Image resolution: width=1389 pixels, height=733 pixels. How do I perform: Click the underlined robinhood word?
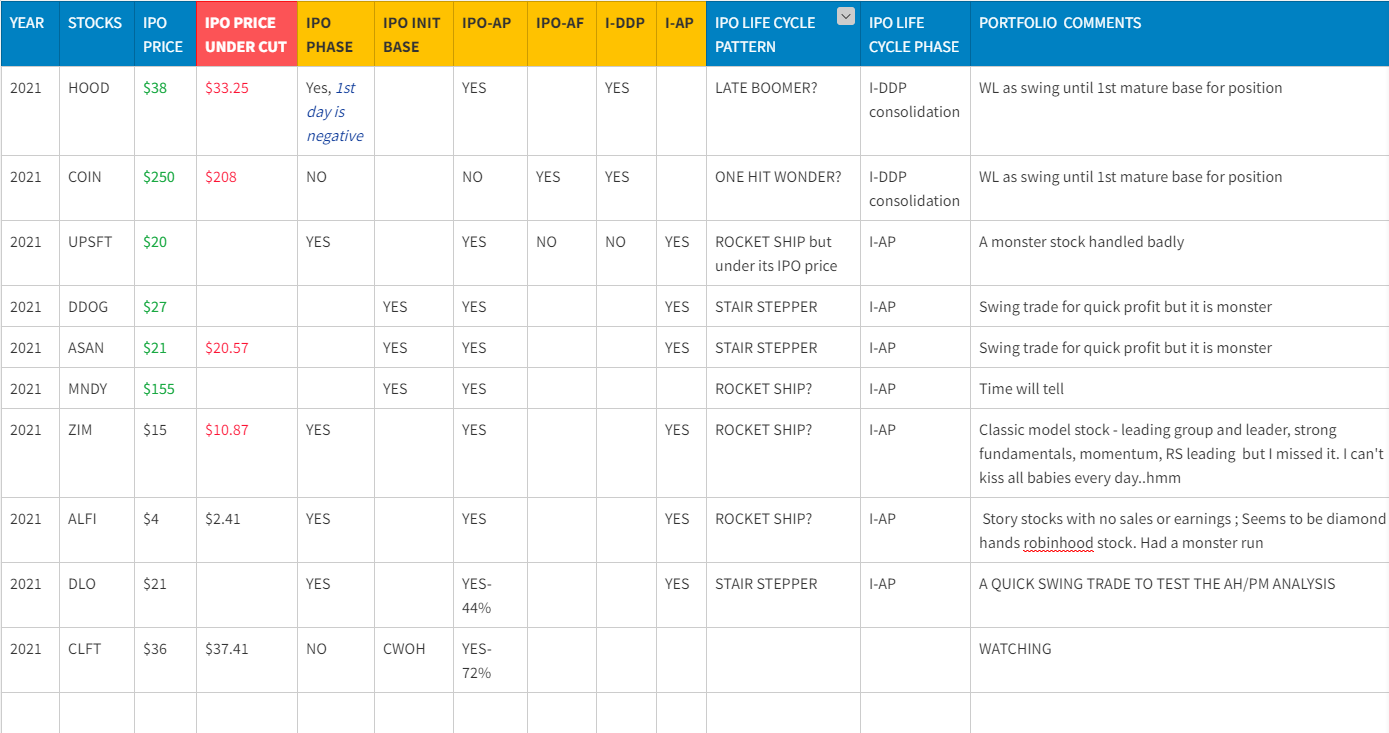click(1058, 543)
